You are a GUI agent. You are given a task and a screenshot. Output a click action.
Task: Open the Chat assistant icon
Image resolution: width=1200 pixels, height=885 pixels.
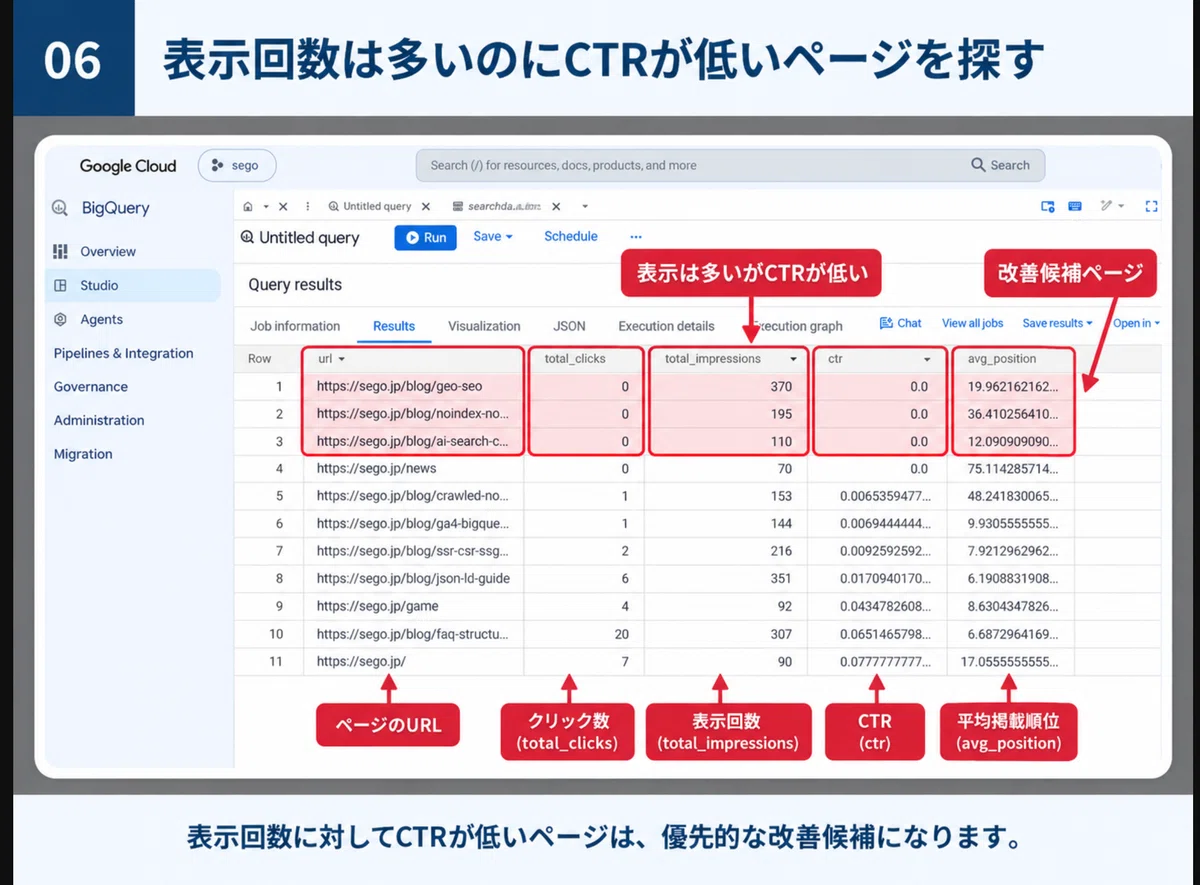click(x=886, y=323)
